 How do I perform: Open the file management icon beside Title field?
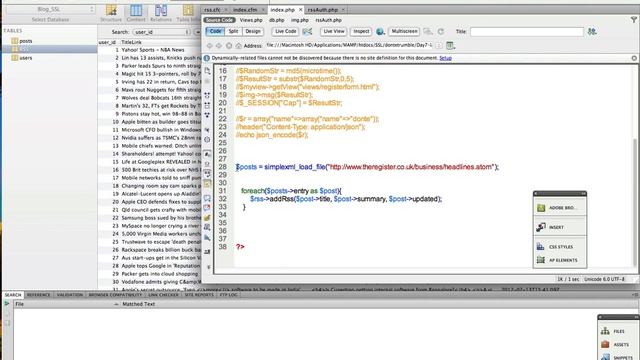[592, 31]
